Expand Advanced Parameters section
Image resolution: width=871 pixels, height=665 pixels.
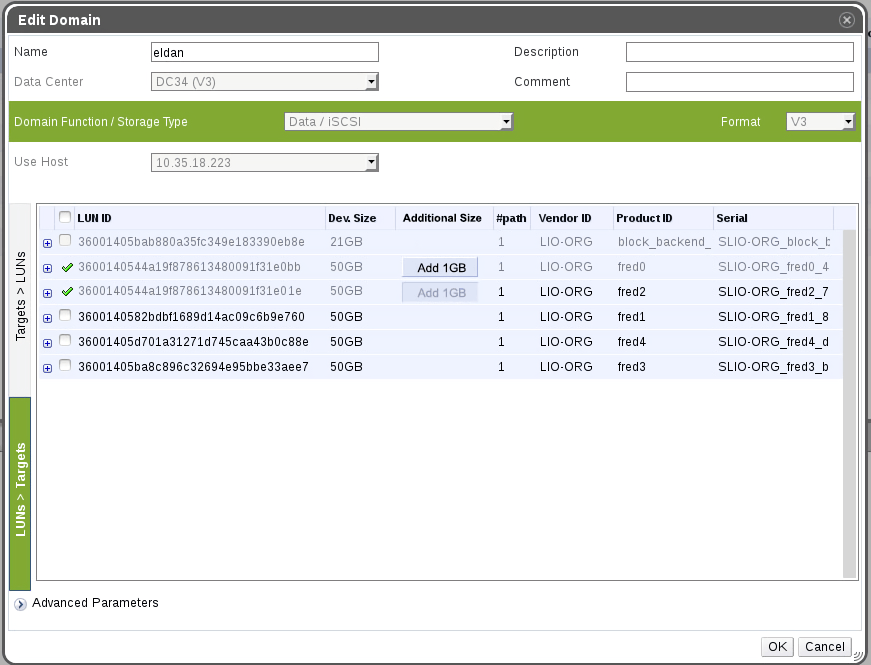[21, 604]
